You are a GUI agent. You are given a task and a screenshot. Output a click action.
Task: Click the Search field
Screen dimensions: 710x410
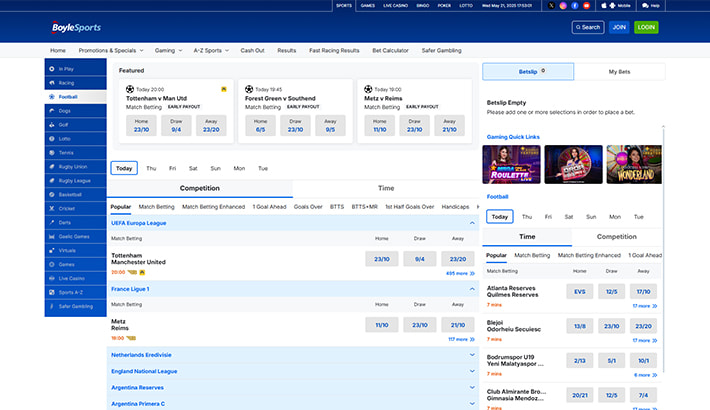pyautogui.click(x=588, y=27)
